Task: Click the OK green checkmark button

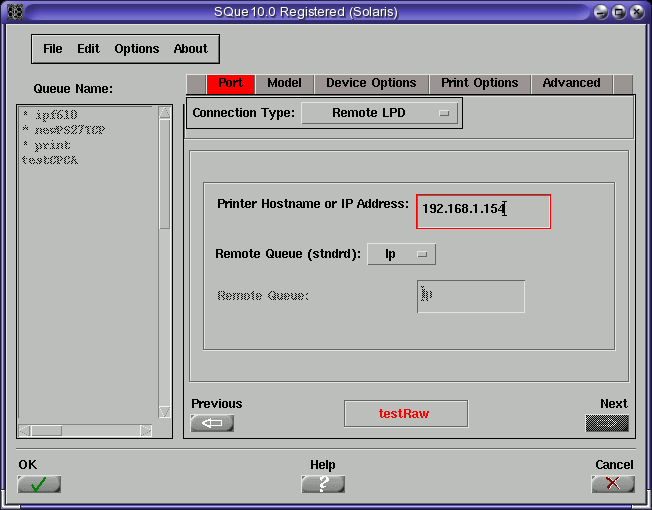Action: 39,484
